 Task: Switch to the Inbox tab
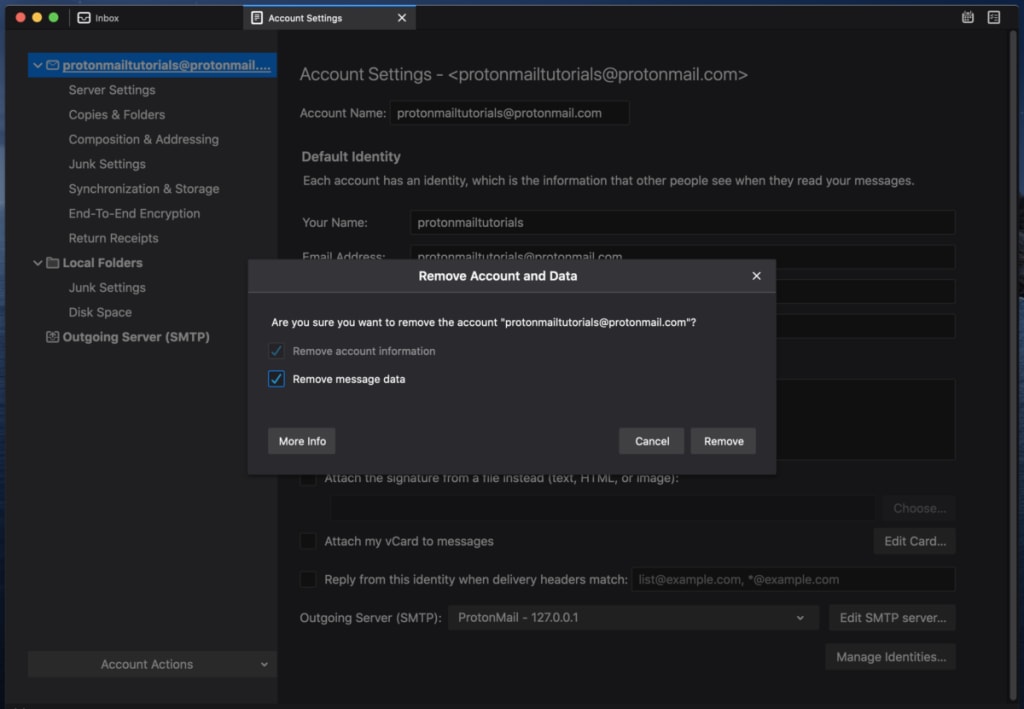[155, 18]
